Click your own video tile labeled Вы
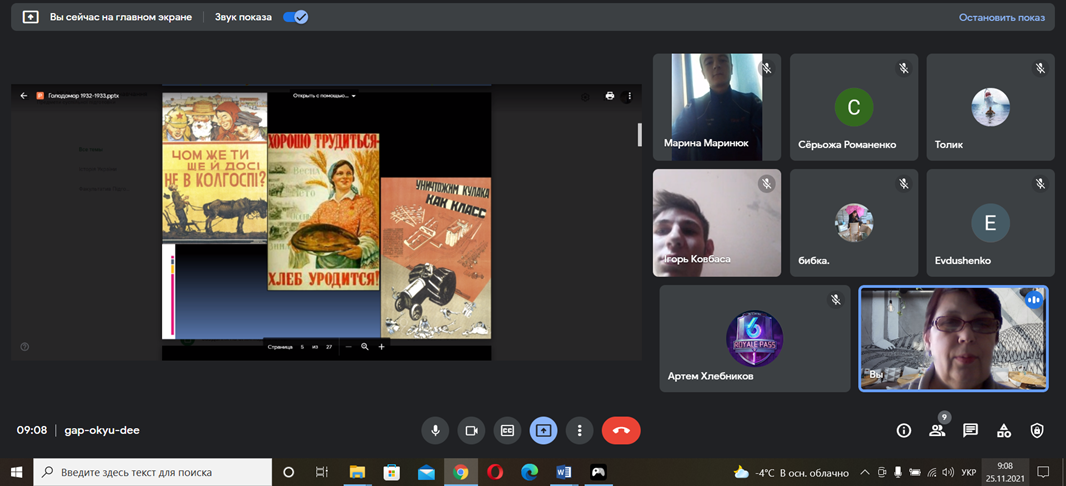This screenshot has width=1066, height=486. point(953,339)
